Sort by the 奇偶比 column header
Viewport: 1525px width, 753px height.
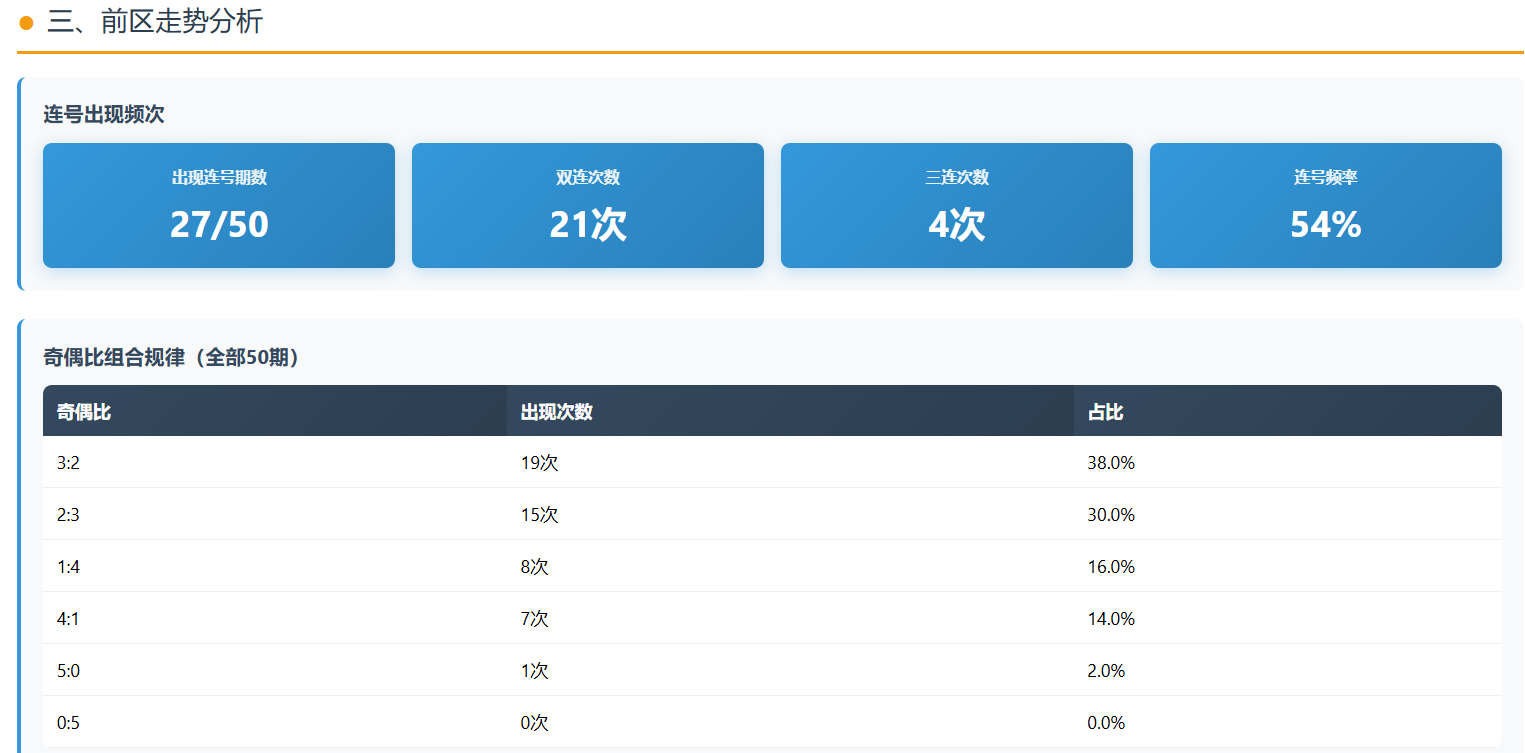[84, 411]
